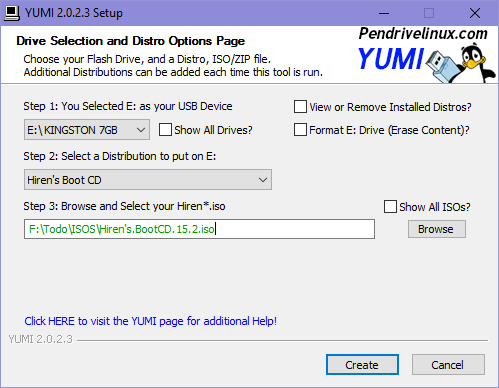Close the YUMI Setup window

(475, 13)
